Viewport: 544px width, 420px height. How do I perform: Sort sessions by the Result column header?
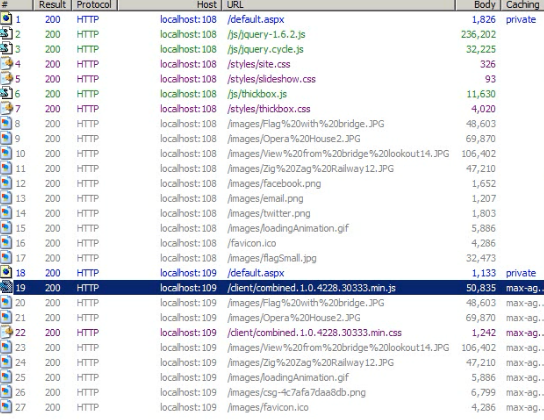point(52,5)
